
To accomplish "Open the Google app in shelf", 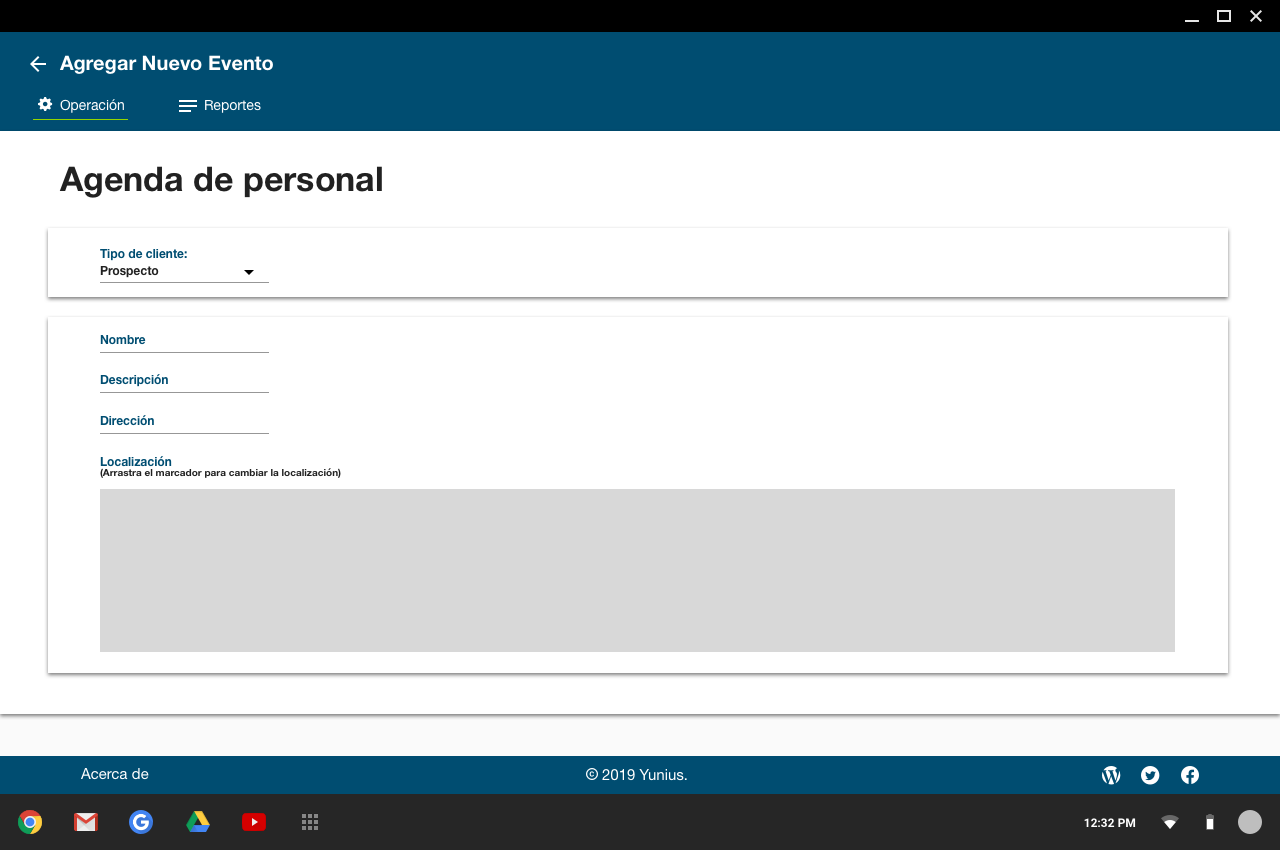I will [x=141, y=822].
